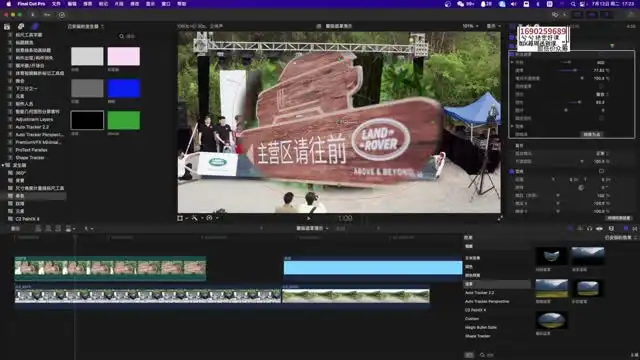The width and height of the screenshot is (640, 360).
Task: Collapse the 发生器 sidebar category
Action: [4, 165]
